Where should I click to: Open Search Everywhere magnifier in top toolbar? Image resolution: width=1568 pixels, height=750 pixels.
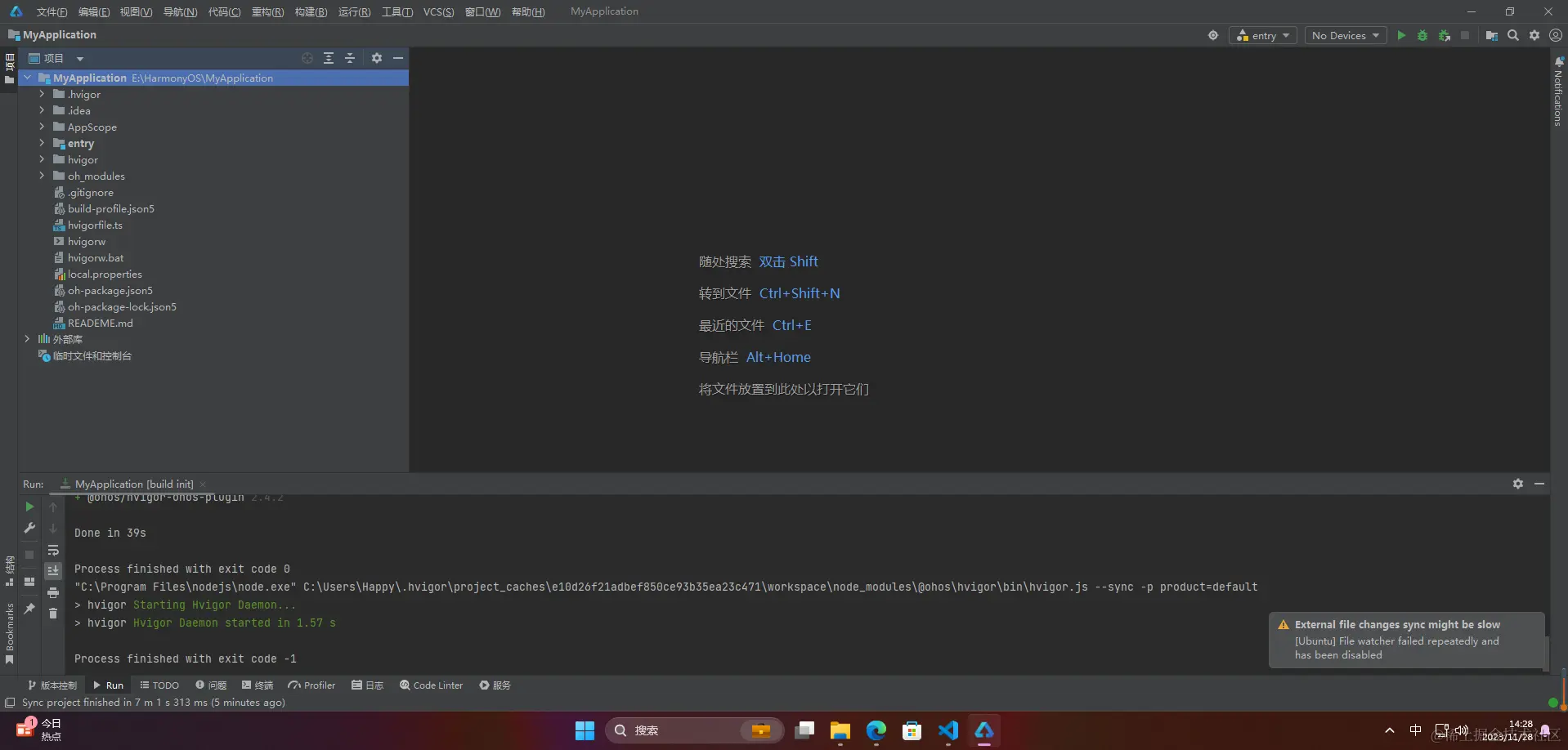point(1513,35)
